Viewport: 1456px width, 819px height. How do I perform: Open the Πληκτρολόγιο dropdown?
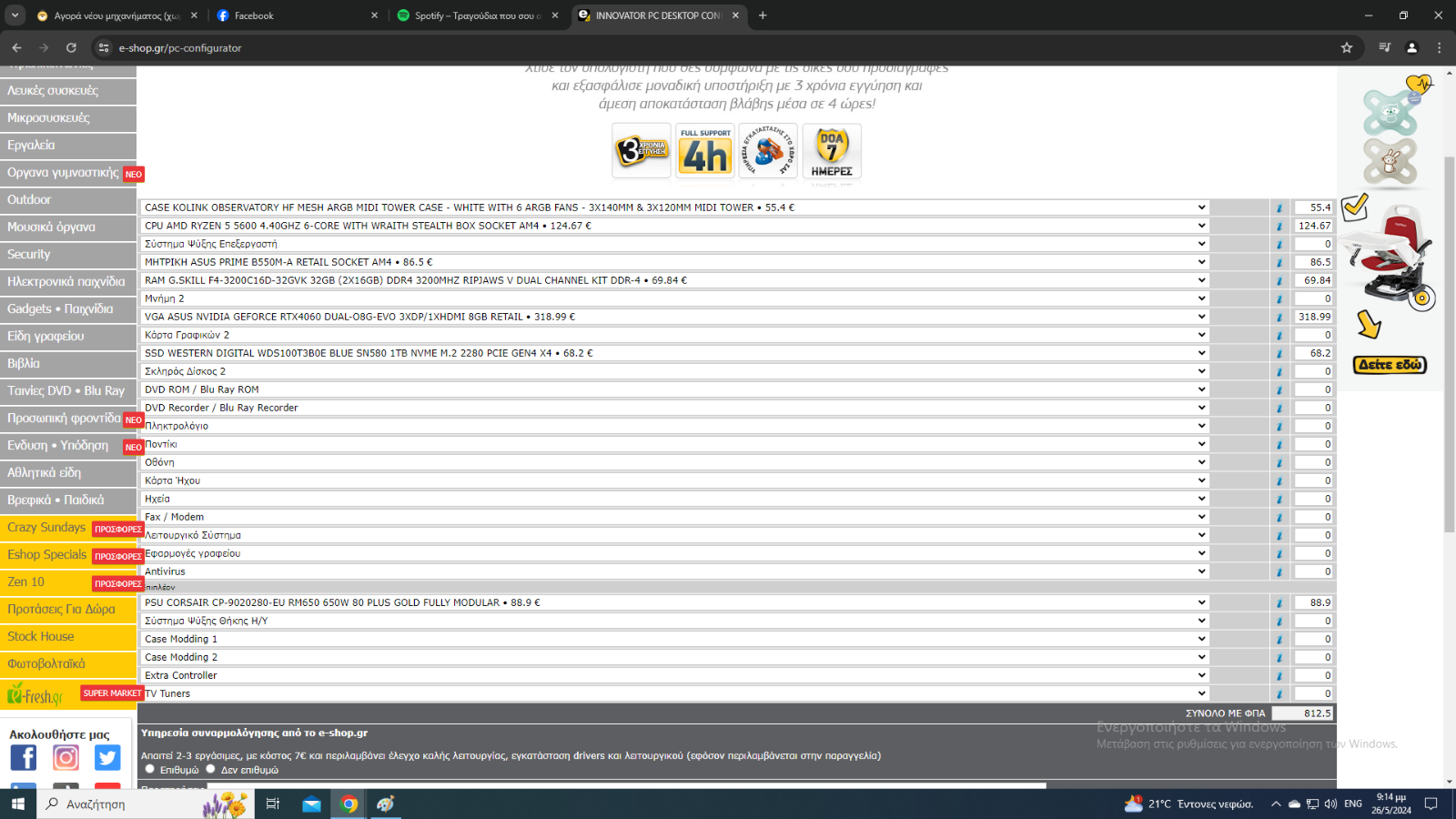pos(674,426)
